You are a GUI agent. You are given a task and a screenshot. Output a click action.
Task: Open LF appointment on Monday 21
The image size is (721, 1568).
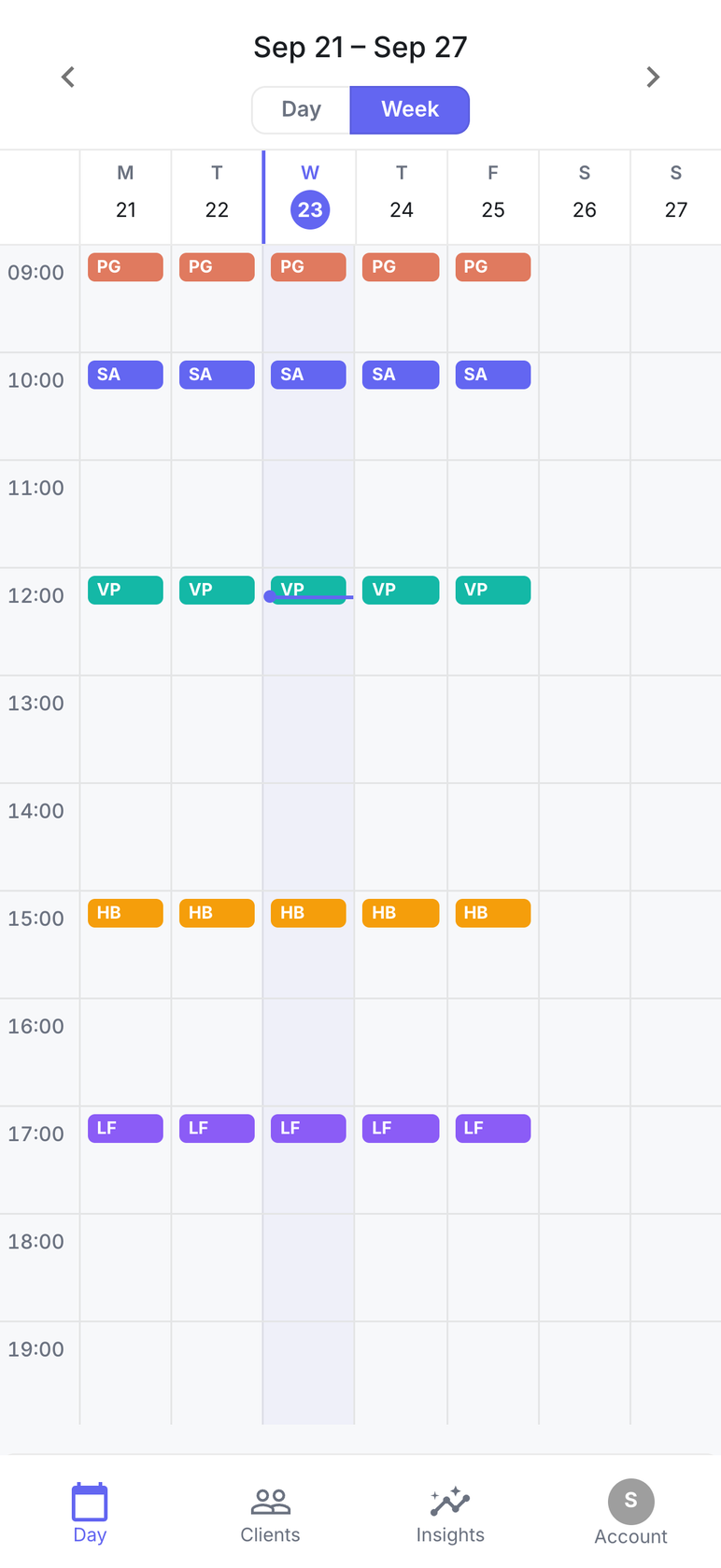coord(125,1129)
